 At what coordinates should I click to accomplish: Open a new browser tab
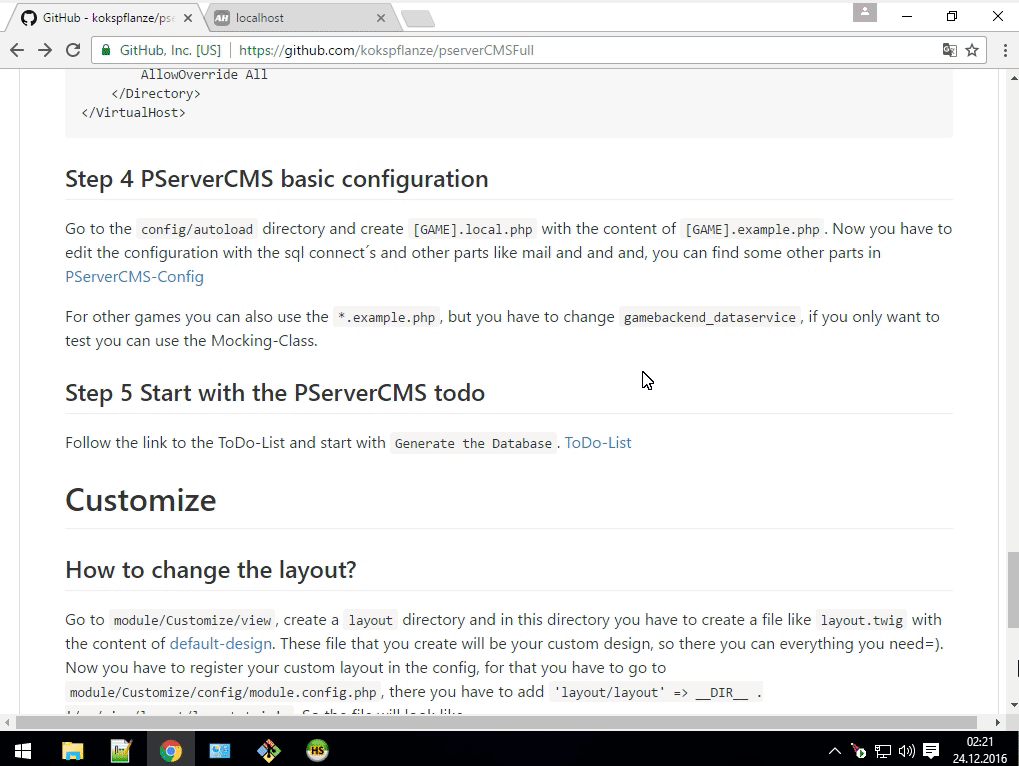pos(418,18)
